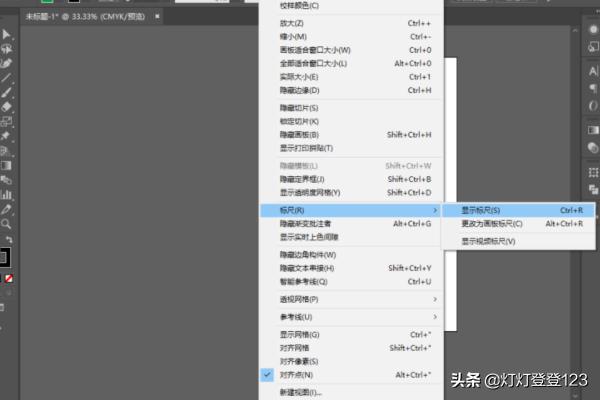Toggle 对齐网格 snap to grid
The height and width of the screenshot is (400, 600).
click(296, 347)
